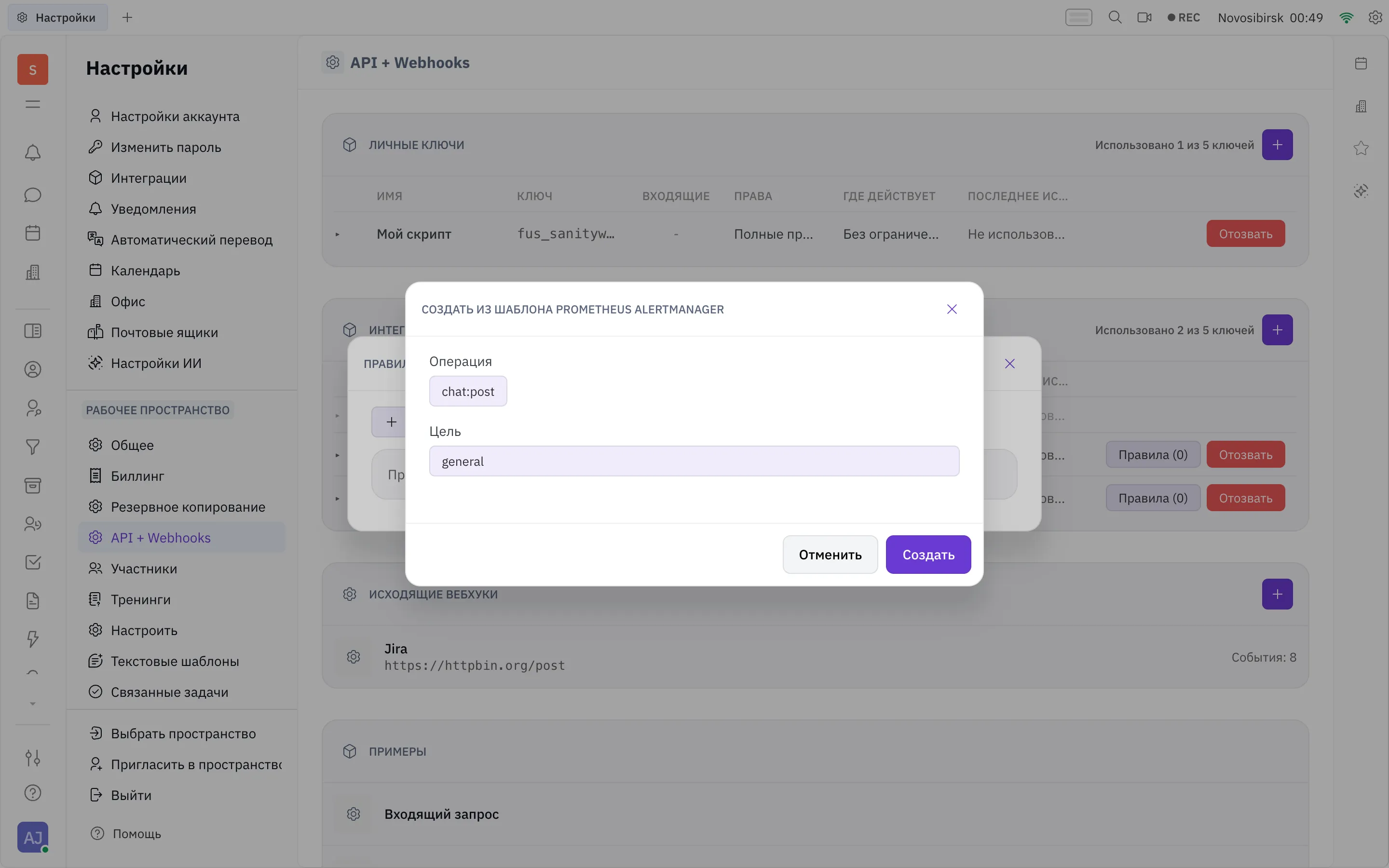Open Почтовые ящики settings
The height and width of the screenshot is (868, 1389).
(x=181, y=332)
